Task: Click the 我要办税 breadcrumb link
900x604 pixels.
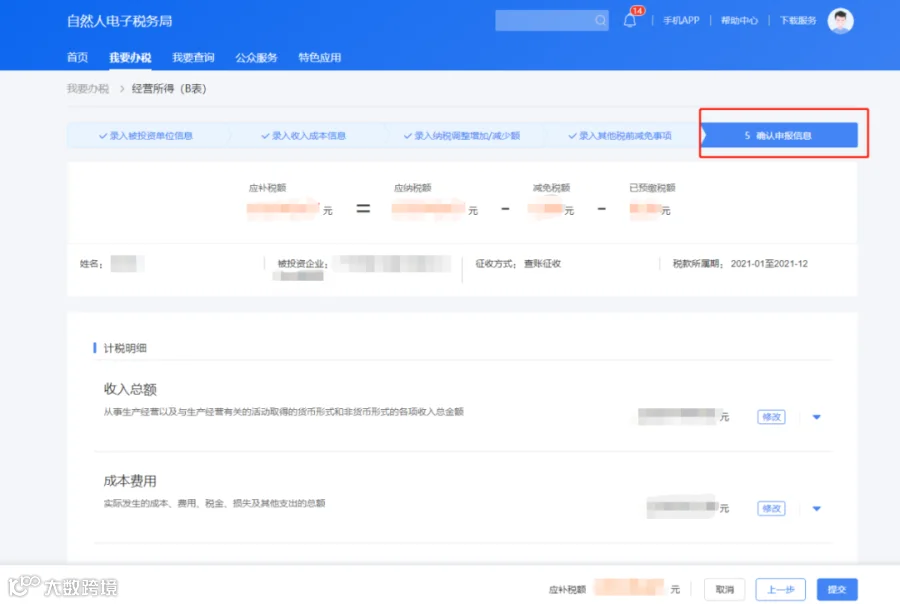Action: click(x=88, y=88)
